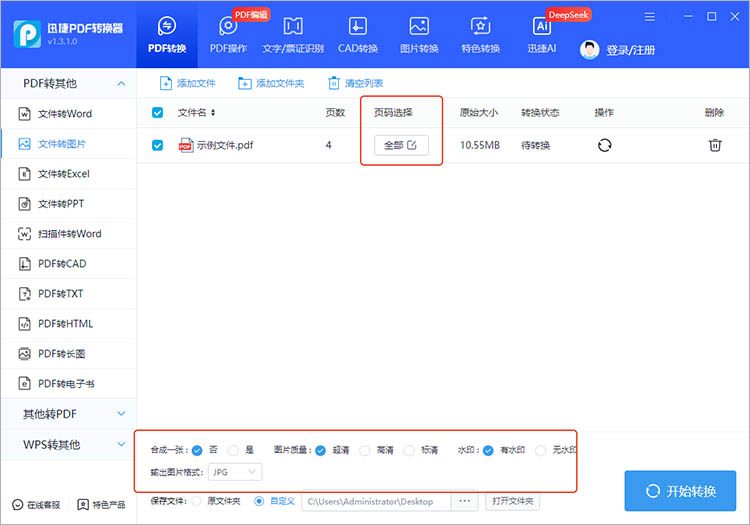The width and height of the screenshot is (750, 525).
Task: Expand the WPS转其他 section
Action: [x=121, y=444]
